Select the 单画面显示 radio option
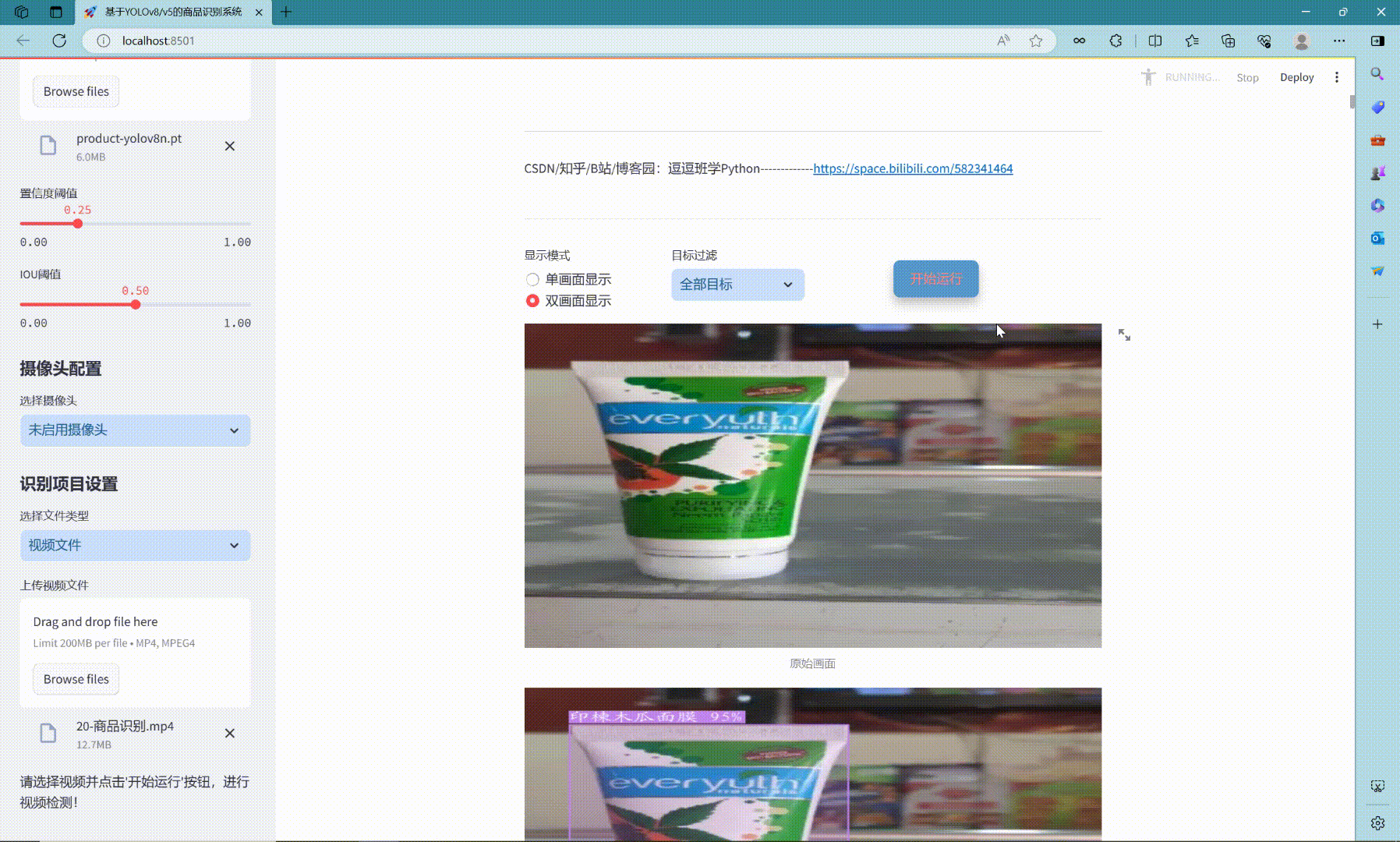This screenshot has height=842, width=1400. pos(532,280)
